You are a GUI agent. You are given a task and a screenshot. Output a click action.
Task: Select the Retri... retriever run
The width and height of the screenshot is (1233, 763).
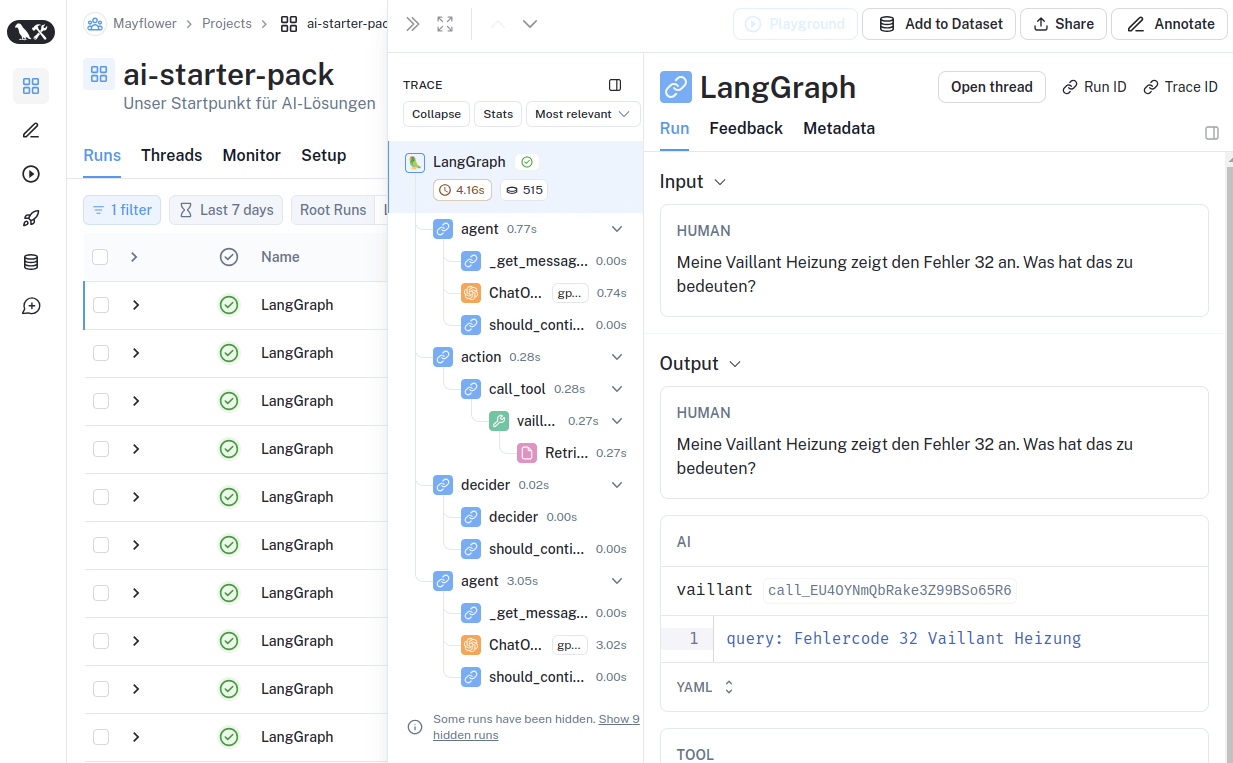(573, 453)
